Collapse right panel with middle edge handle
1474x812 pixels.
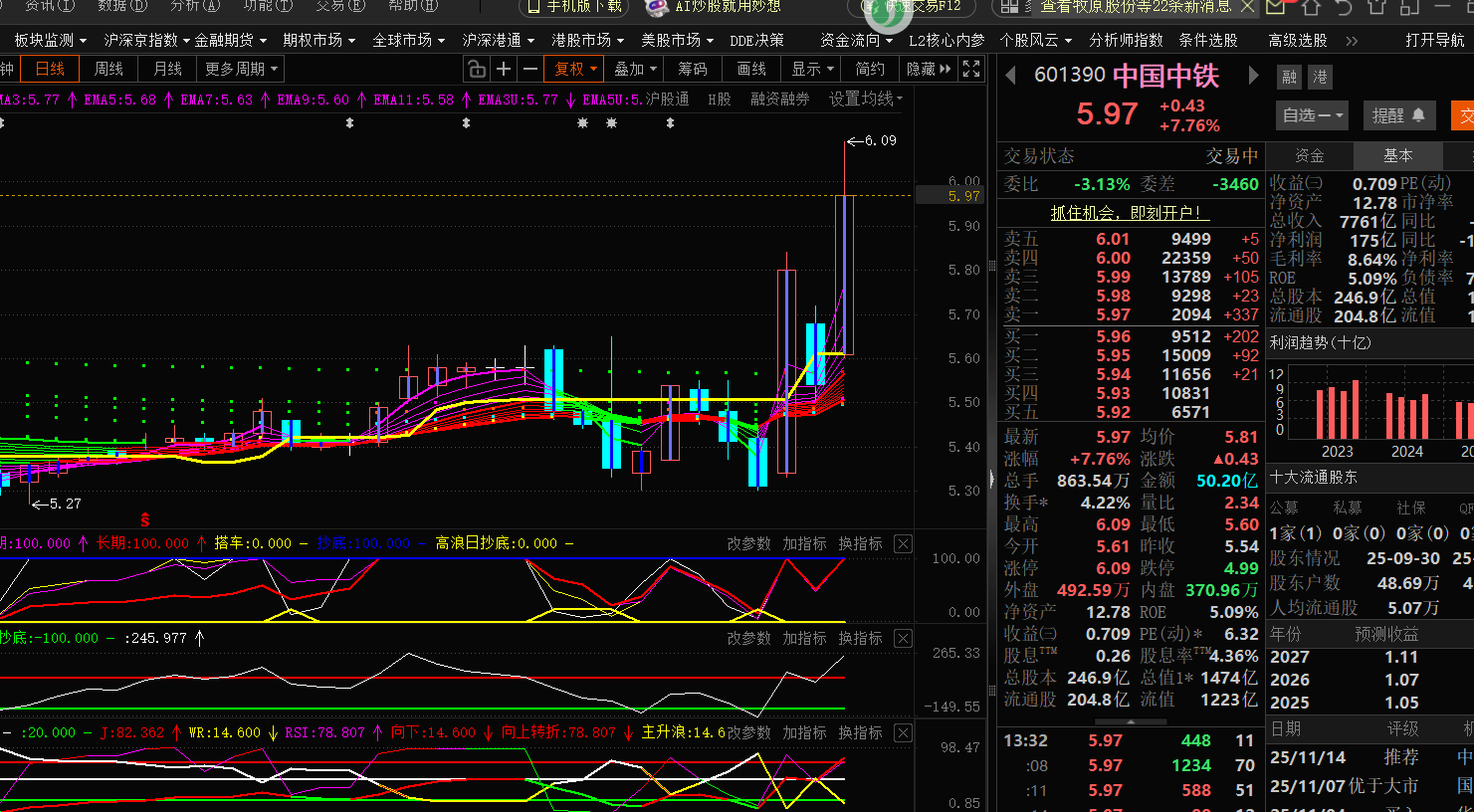992,478
